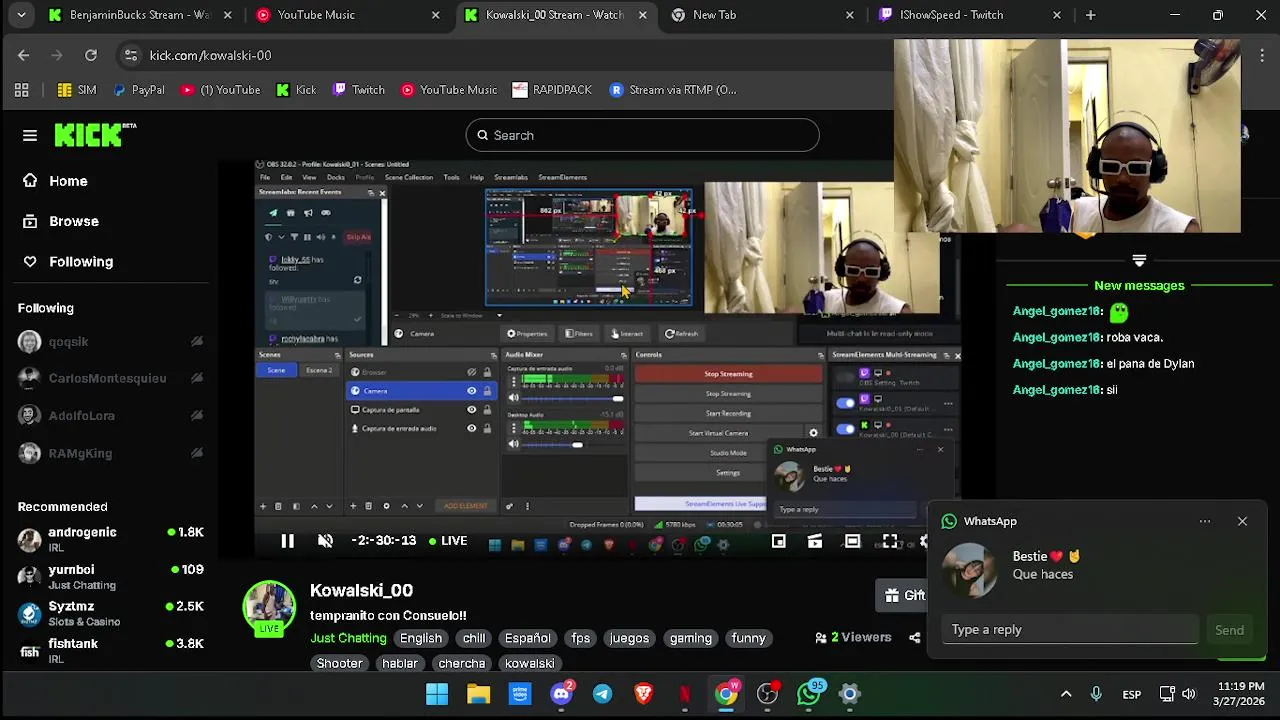This screenshot has width=1280, height=720.
Task: Open the Kick sidebar hamburger menu
Action: coord(30,135)
